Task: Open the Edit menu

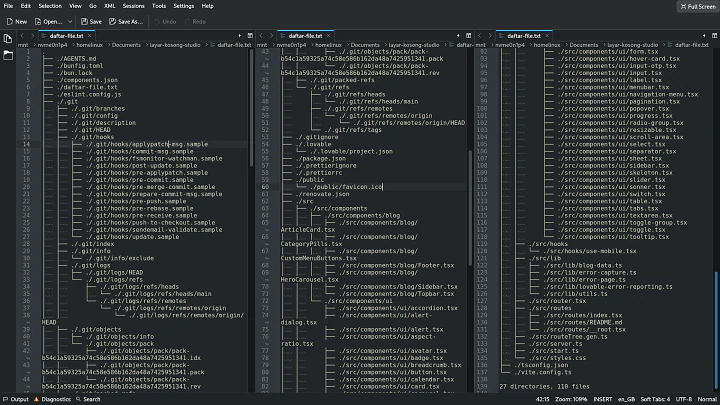Action: (26, 6)
